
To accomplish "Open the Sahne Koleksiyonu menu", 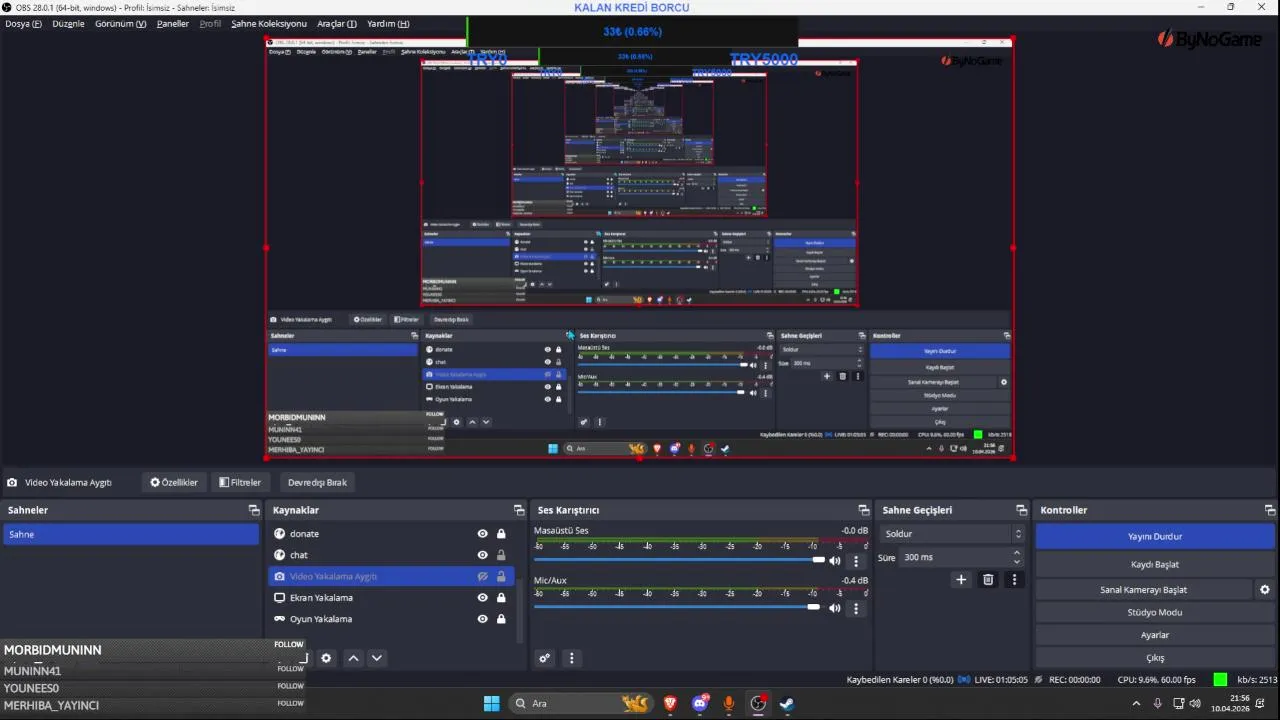I will 269,24.
